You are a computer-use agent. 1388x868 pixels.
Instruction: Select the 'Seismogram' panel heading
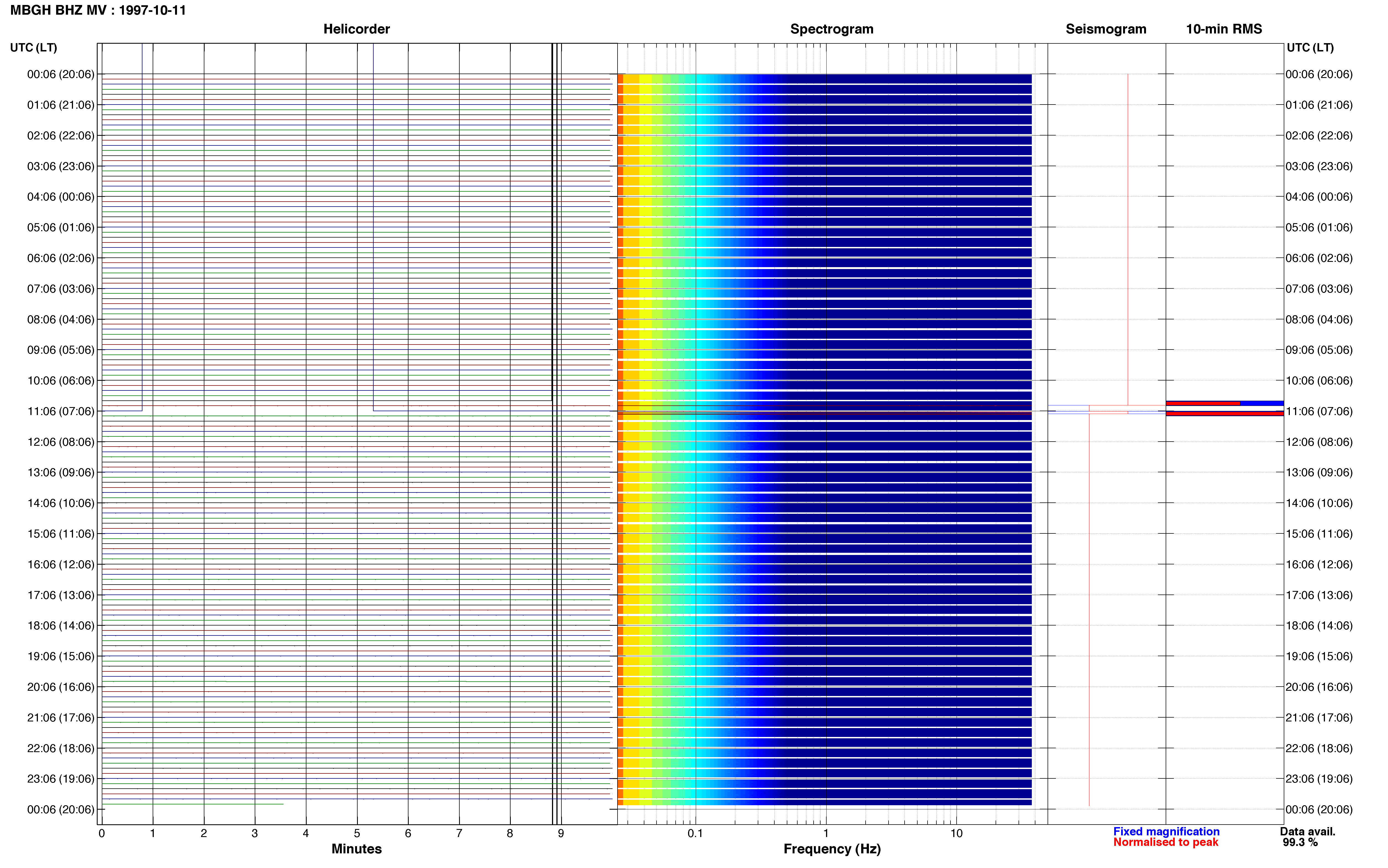pos(1106,29)
